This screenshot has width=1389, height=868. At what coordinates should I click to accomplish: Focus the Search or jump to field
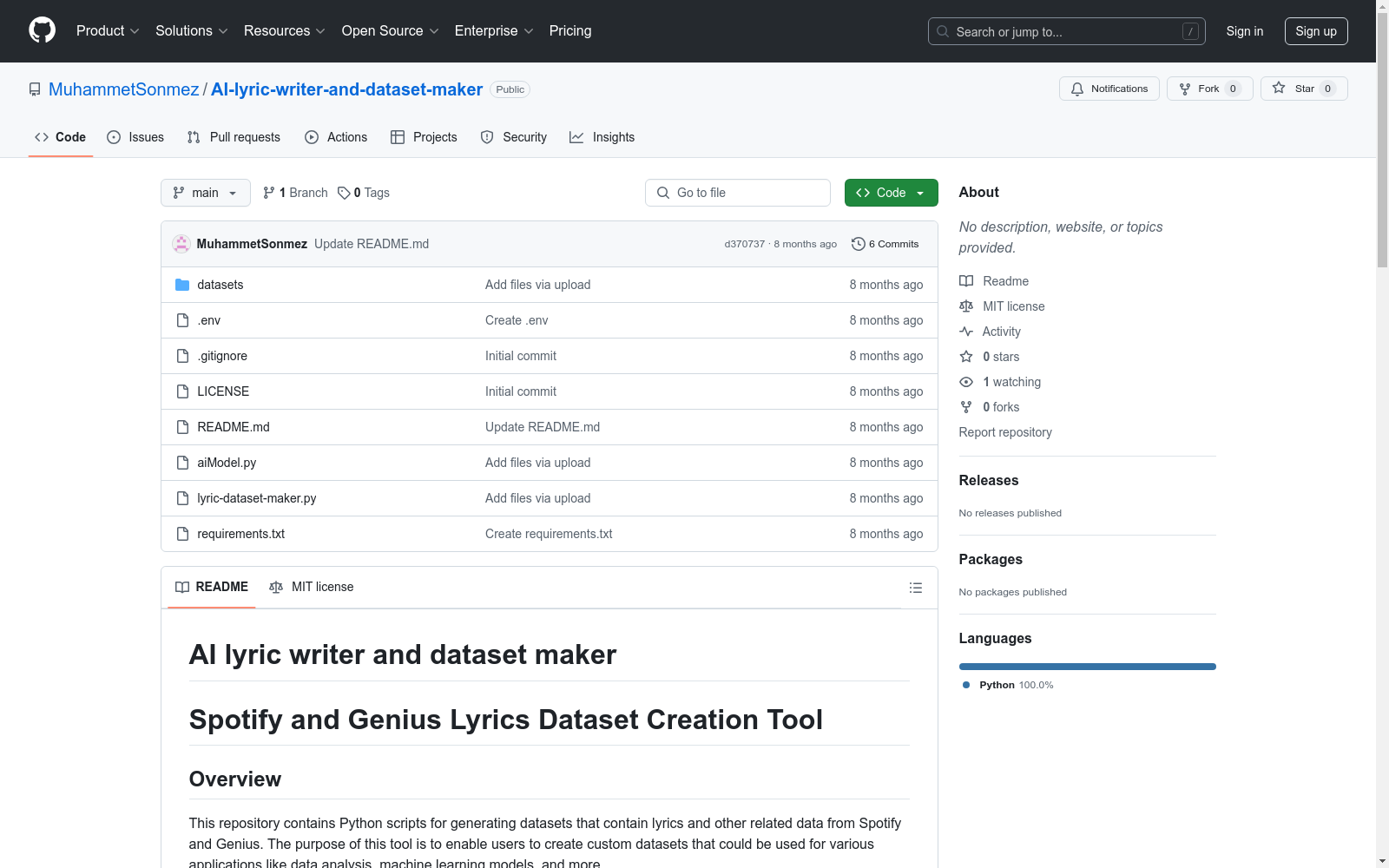tap(1067, 31)
